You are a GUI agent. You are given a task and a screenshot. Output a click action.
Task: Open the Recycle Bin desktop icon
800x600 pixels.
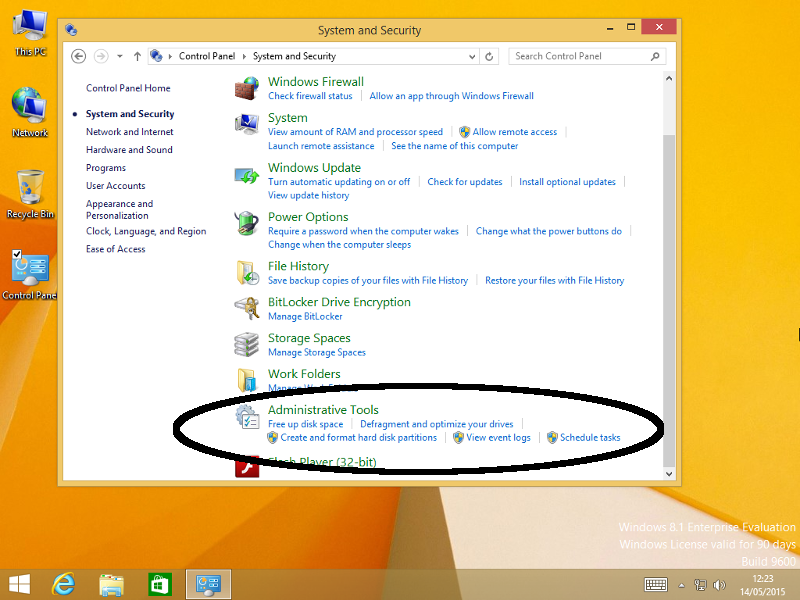(30, 194)
